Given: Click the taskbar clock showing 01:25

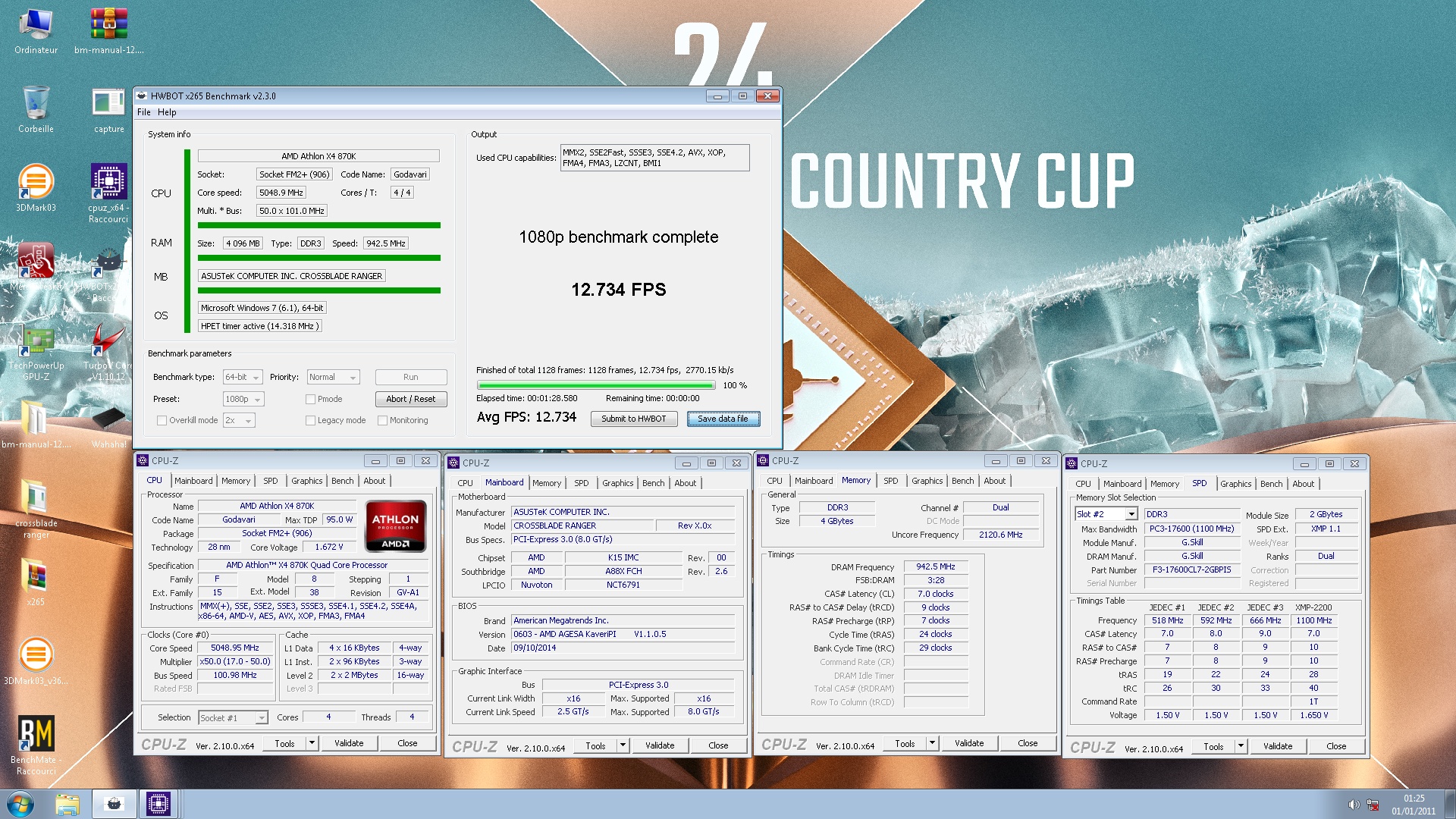Looking at the screenshot, I should (1414, 805).
